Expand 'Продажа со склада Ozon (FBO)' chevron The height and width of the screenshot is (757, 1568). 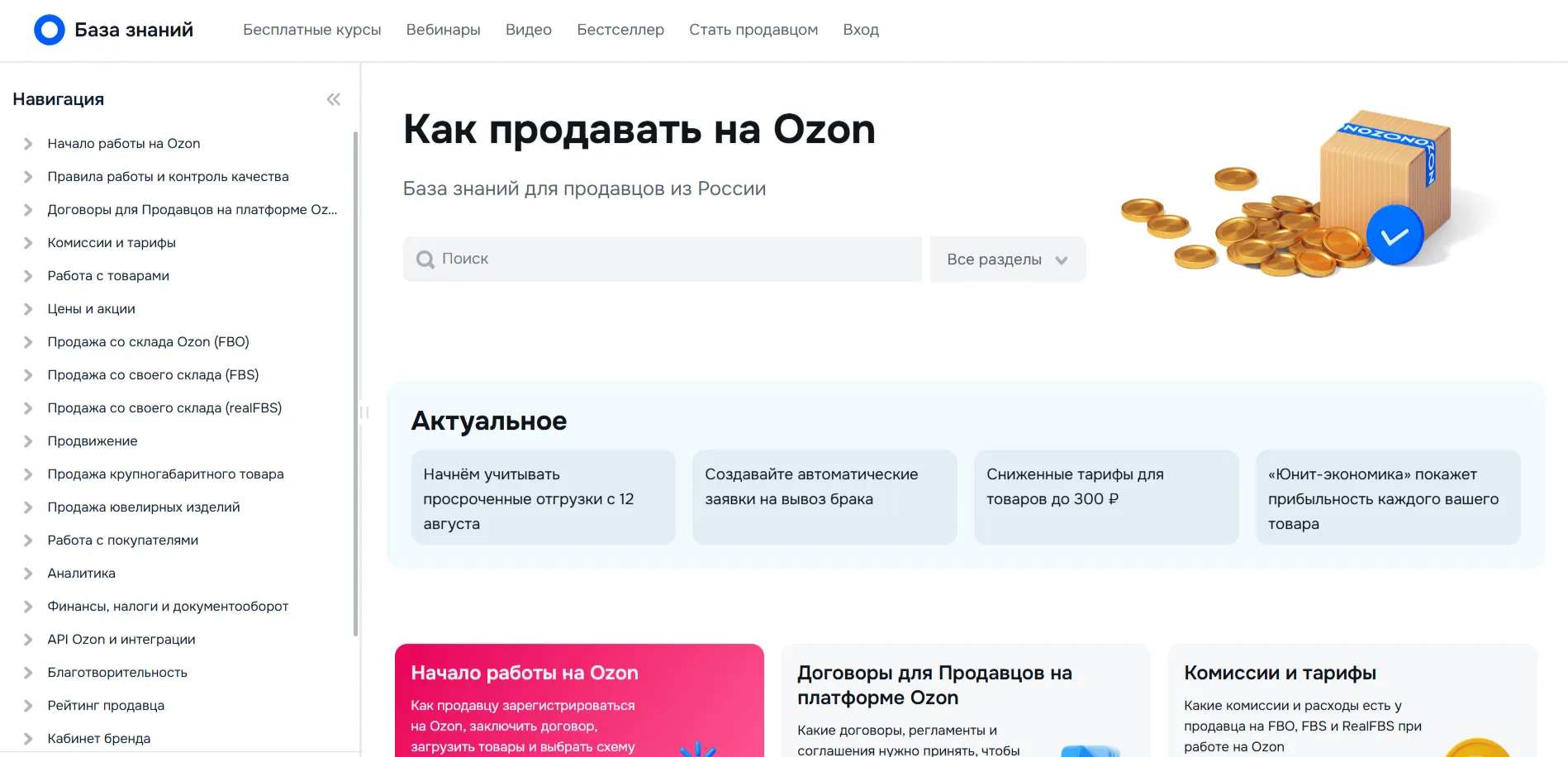(28, 342)
